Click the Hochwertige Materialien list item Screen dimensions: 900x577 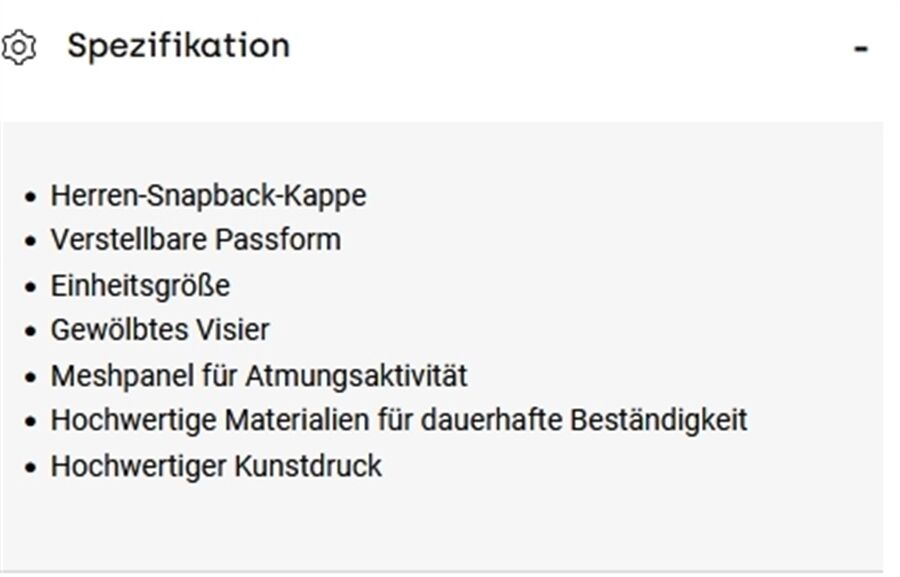coord(399,420)
